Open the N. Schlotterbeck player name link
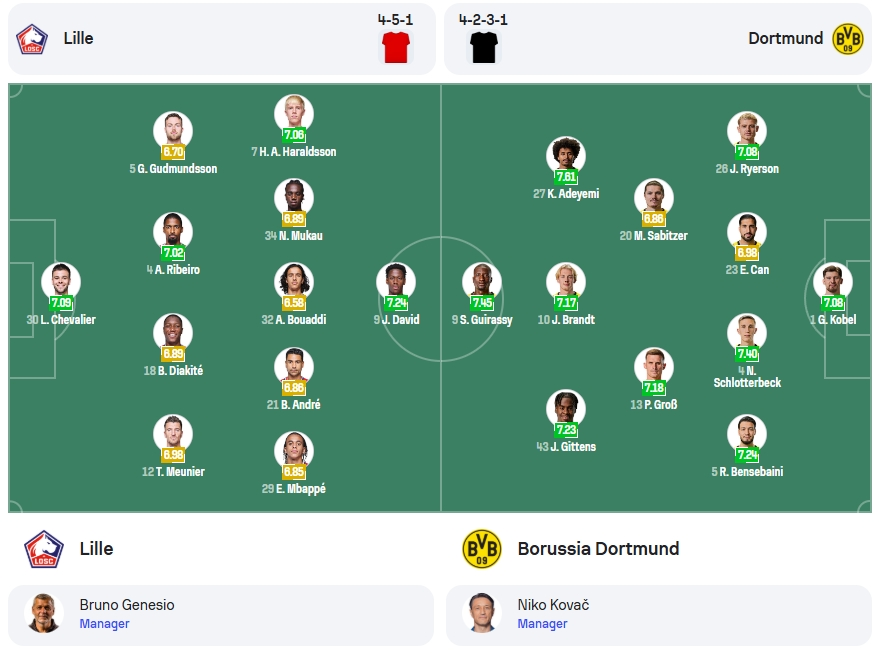 coord(747,377)
